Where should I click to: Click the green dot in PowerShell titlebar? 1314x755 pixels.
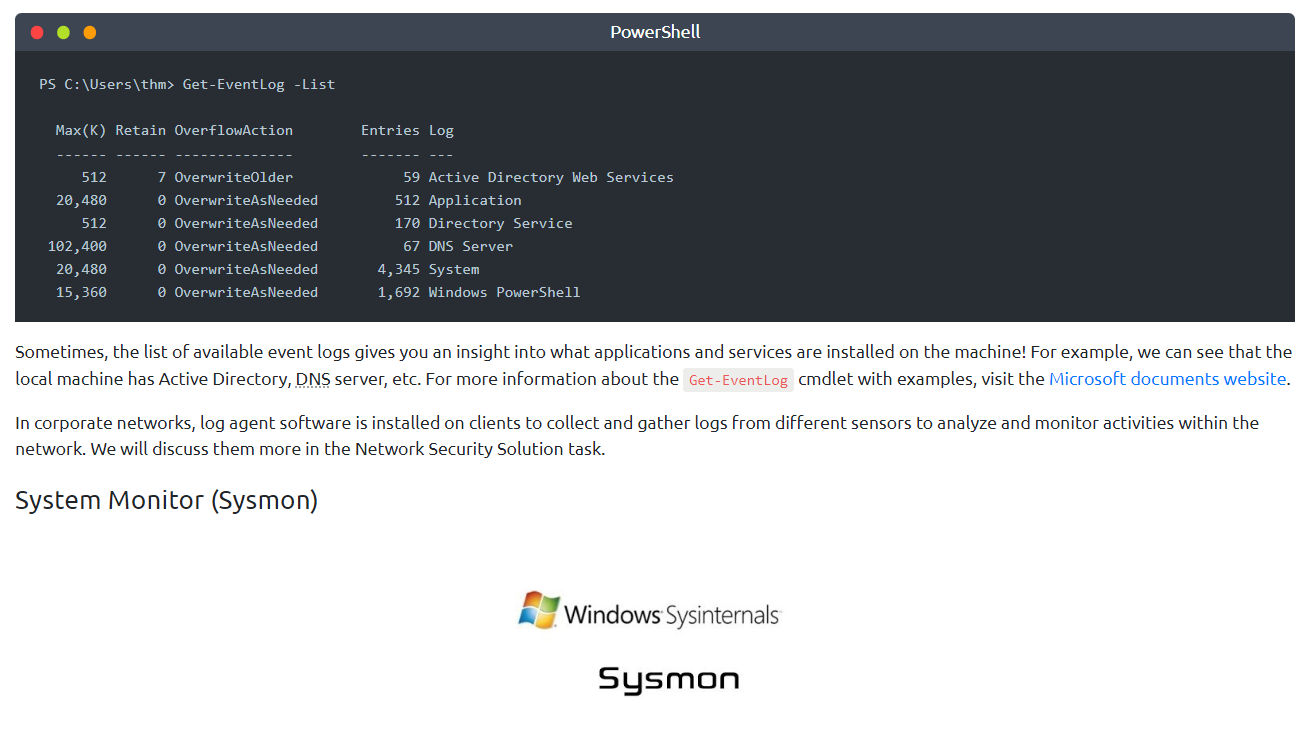point(63,32)
